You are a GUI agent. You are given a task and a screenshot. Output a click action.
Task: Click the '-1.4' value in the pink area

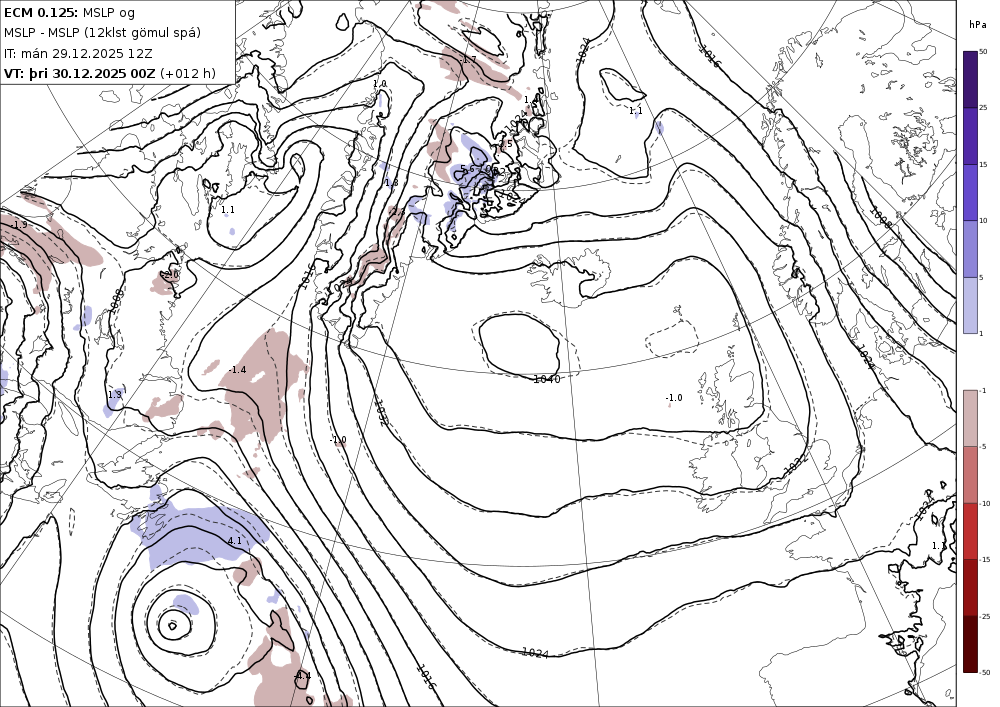click(x=237, y=370)
